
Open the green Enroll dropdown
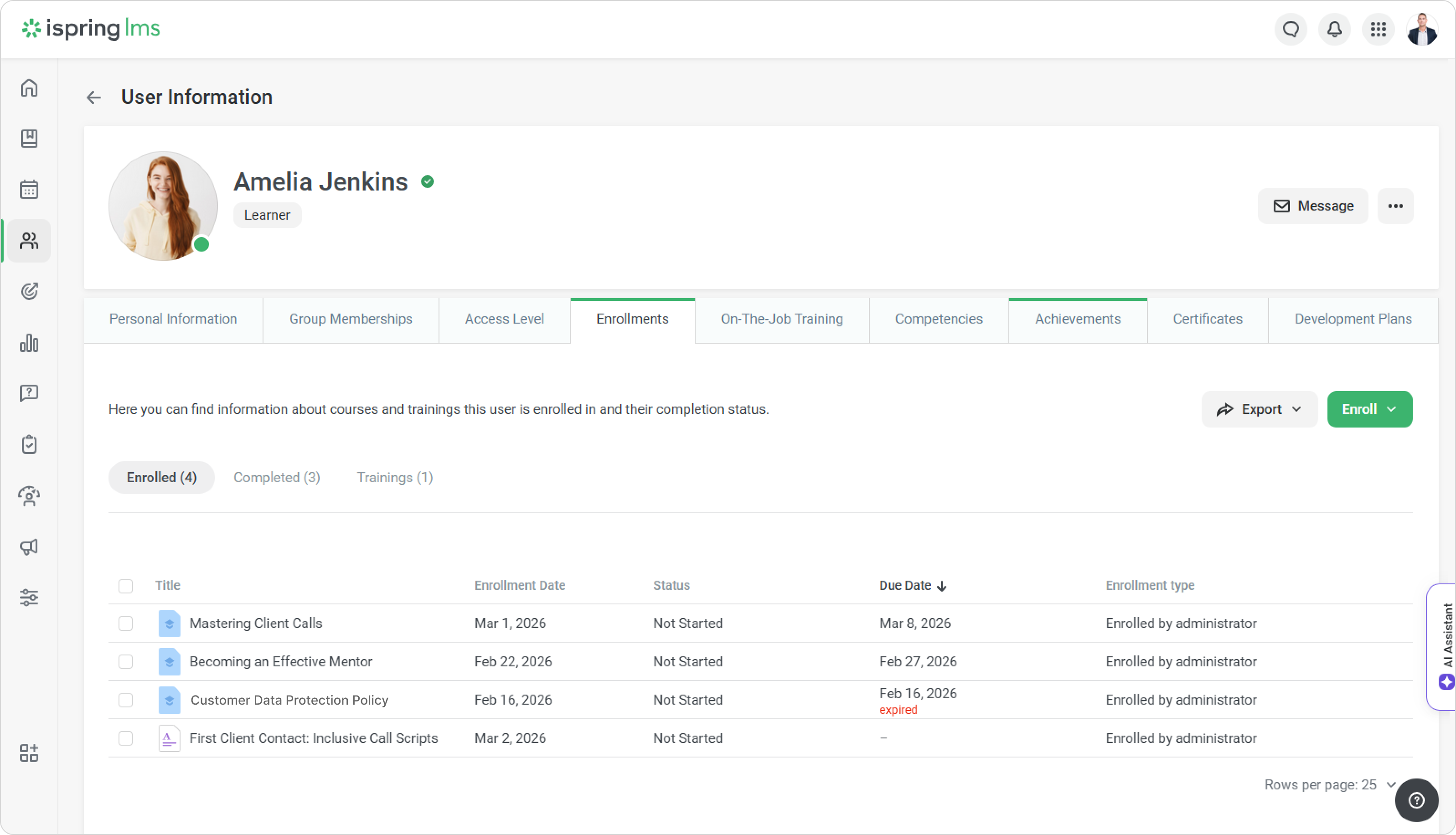[1369, 409]
